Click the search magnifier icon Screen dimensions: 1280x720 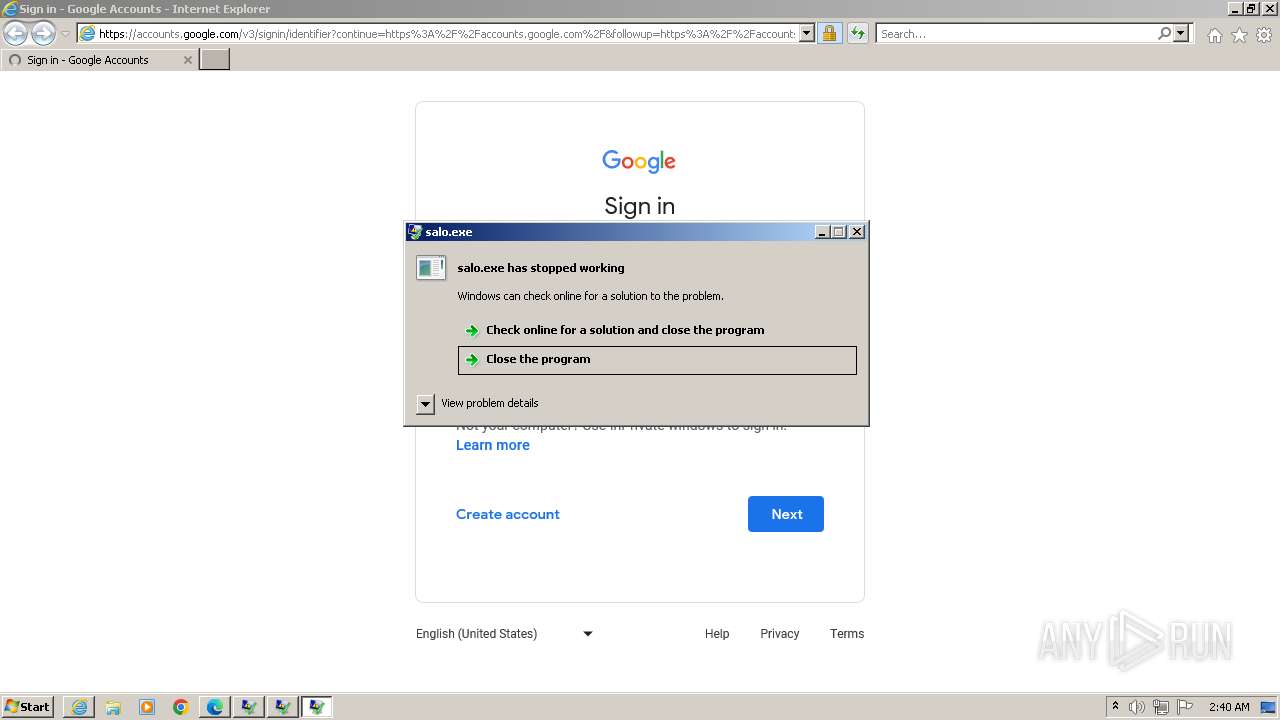pos(1164,33)
